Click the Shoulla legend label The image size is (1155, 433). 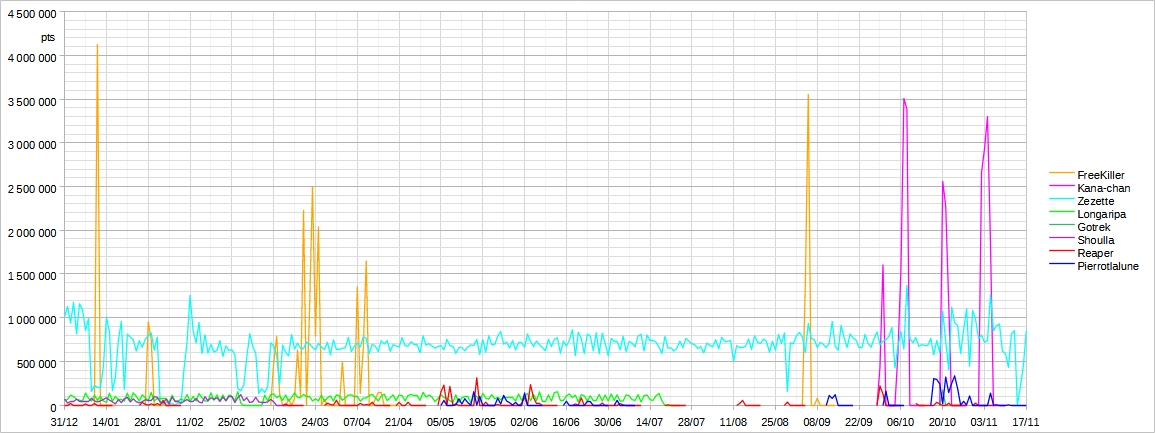coord(1096,240)
